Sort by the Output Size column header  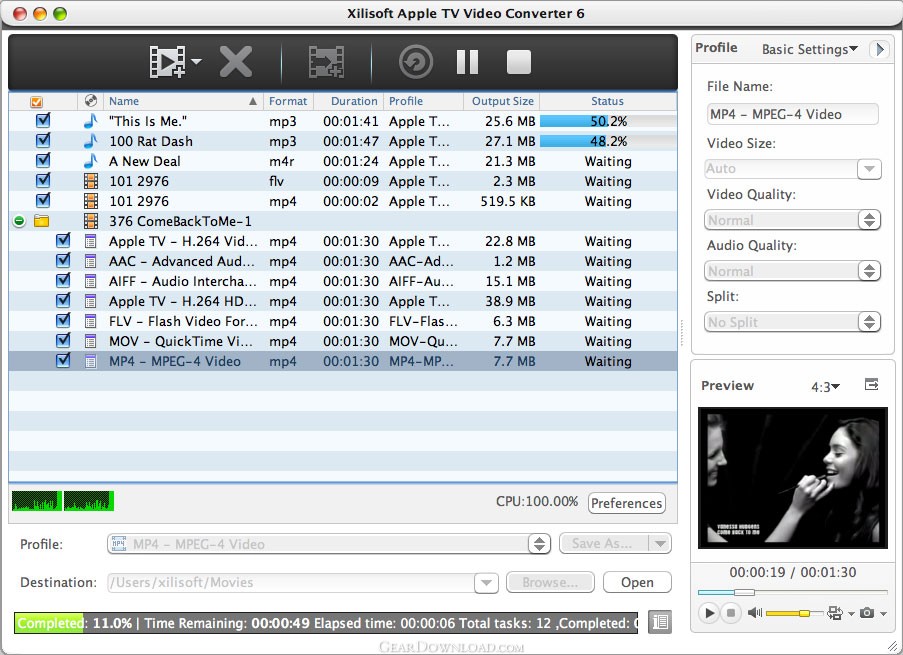[502, 101]
